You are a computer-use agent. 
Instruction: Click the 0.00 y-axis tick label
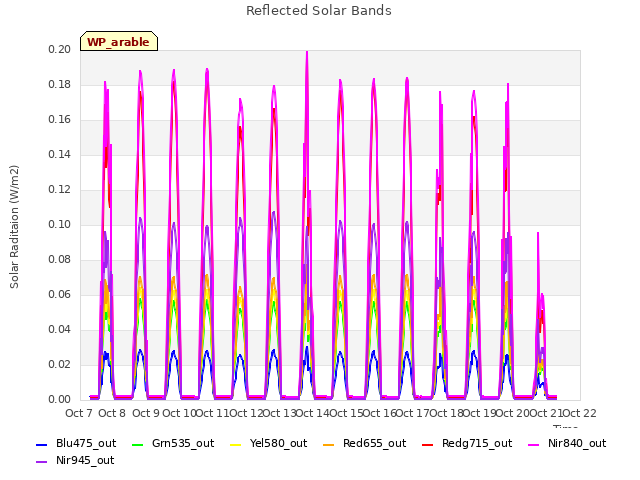(60, 399)
